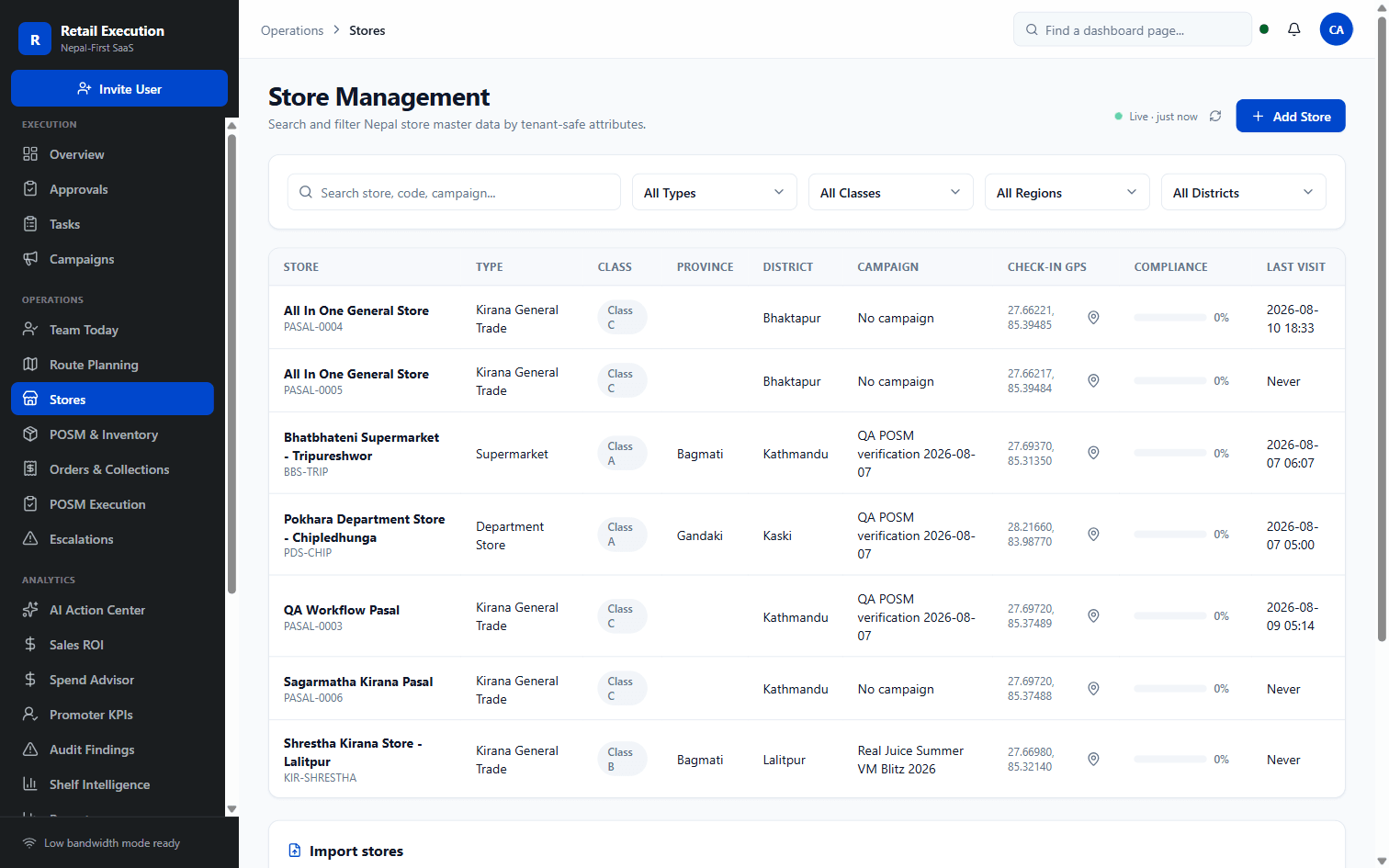Click POSM & Inventory box icon

tap(30, 434)
